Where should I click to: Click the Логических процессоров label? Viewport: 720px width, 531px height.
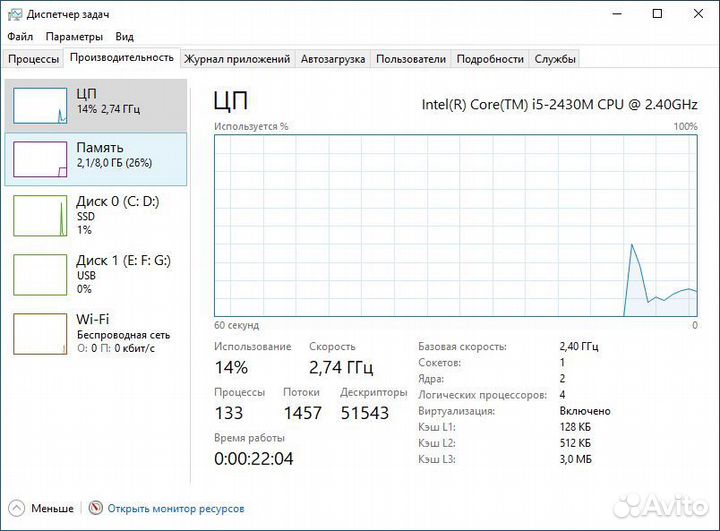[x=483, y=395]
